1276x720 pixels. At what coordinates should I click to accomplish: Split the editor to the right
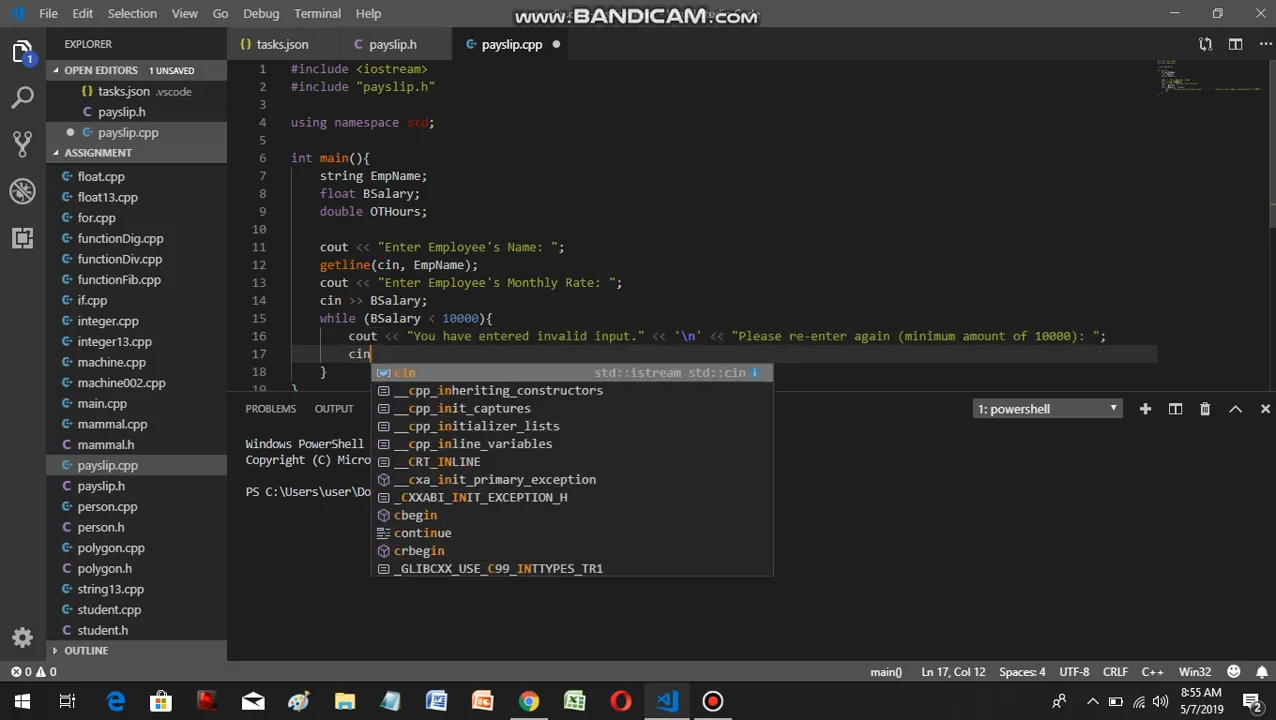[x=1235, y=44]
